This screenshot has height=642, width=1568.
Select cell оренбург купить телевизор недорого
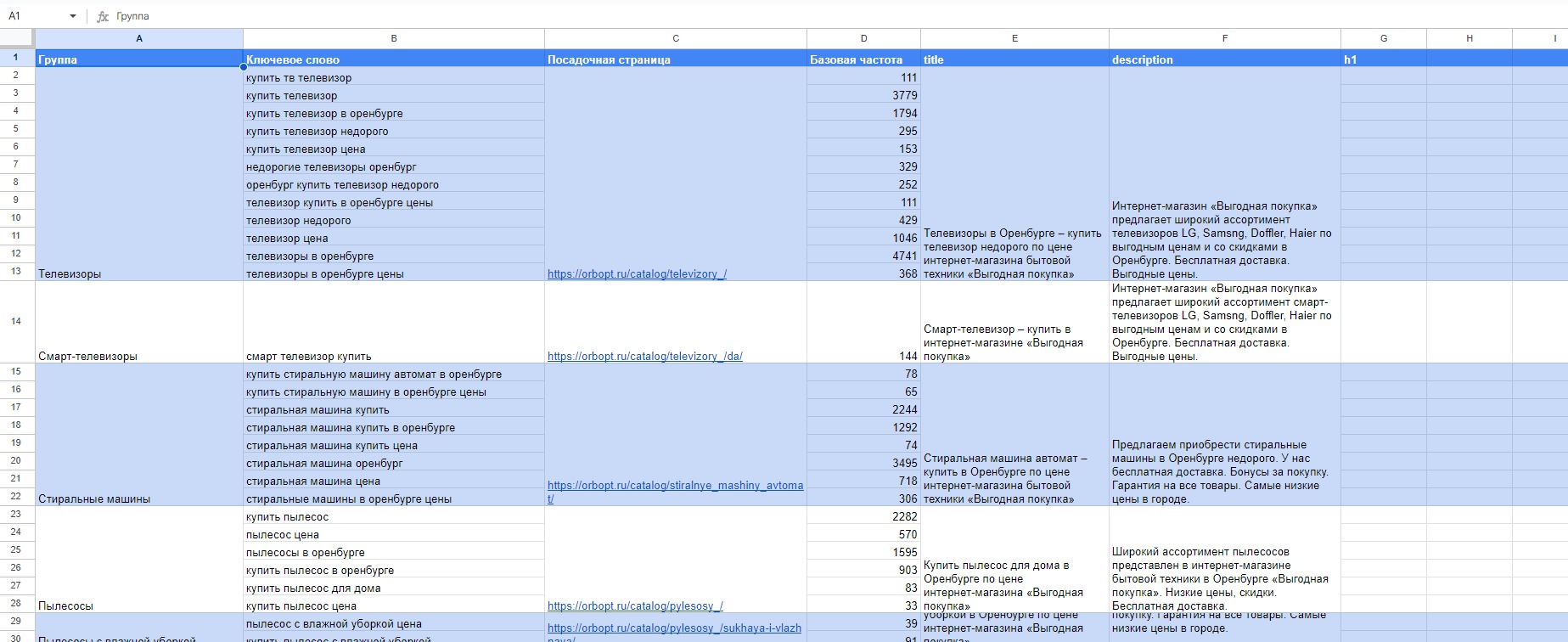[394, 184]
